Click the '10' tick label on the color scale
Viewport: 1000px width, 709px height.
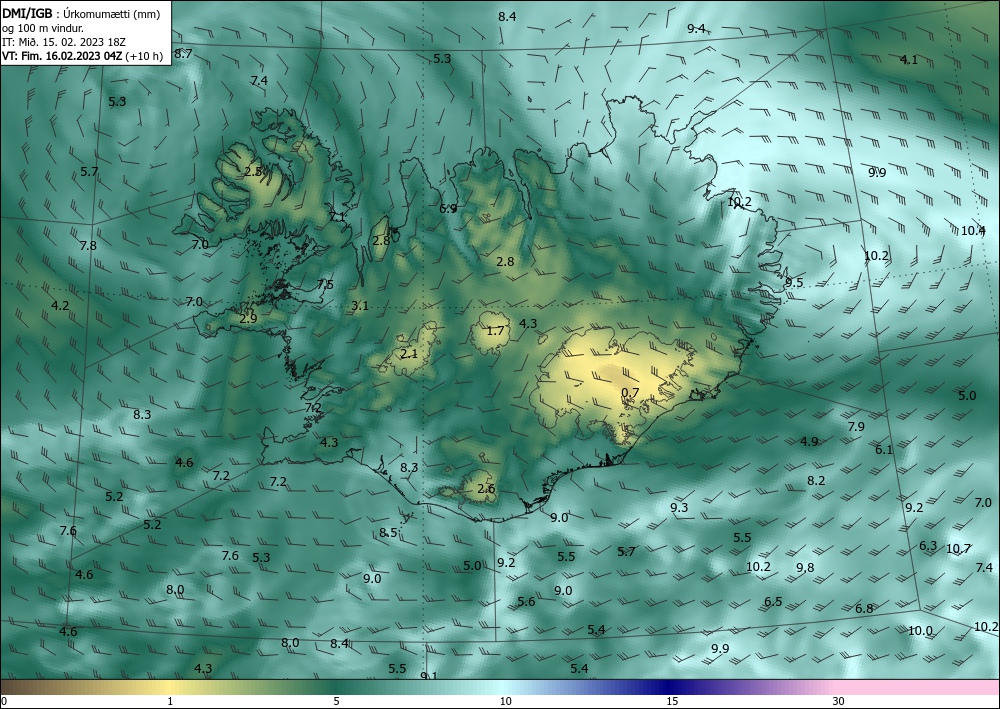point(506,701)
